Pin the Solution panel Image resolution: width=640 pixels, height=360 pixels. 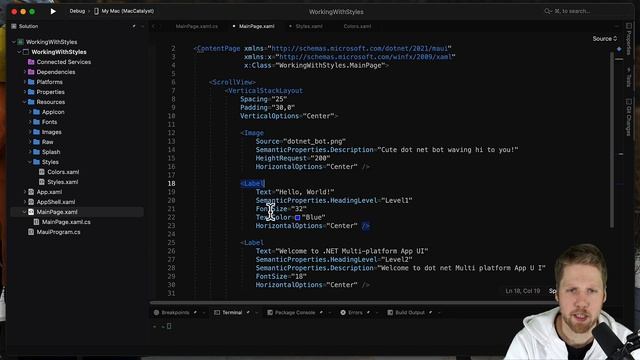point(134,26)
